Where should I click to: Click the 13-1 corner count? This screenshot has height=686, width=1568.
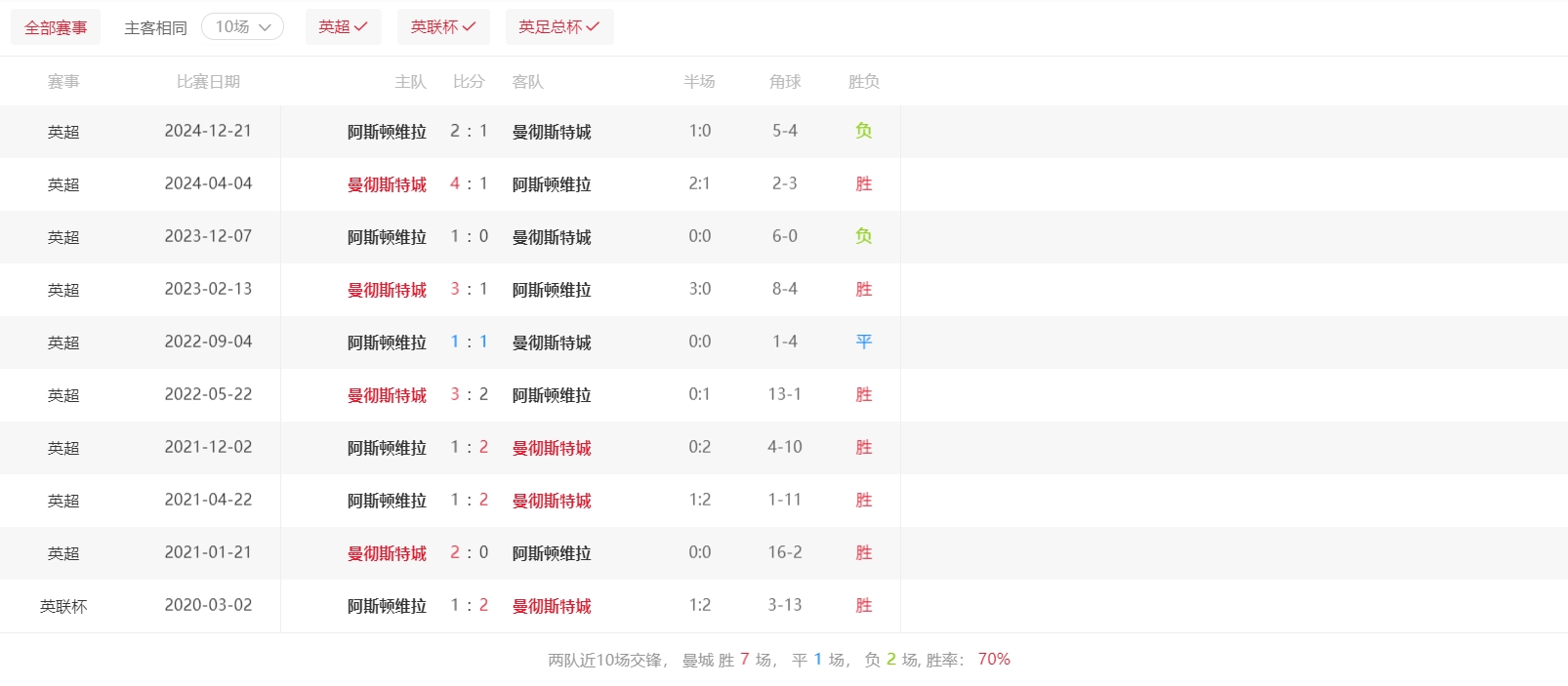(x=784, y=394)
